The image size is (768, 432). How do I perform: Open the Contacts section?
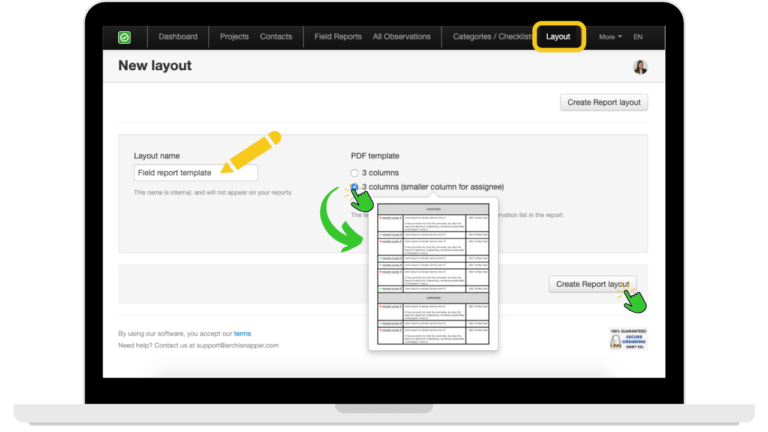[x=276, y=37]
